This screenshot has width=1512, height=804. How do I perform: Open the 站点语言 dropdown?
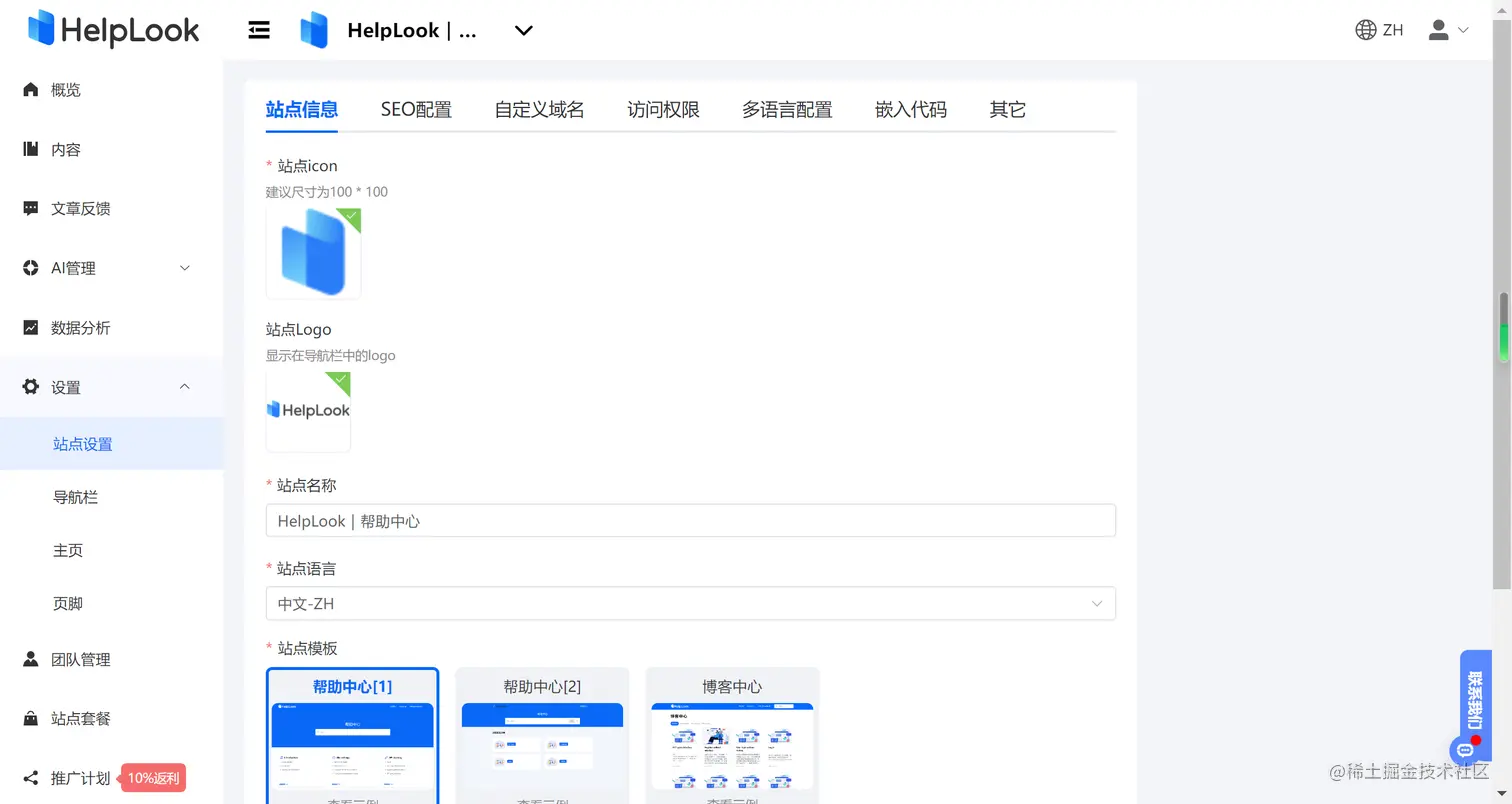tap(691, 603)
